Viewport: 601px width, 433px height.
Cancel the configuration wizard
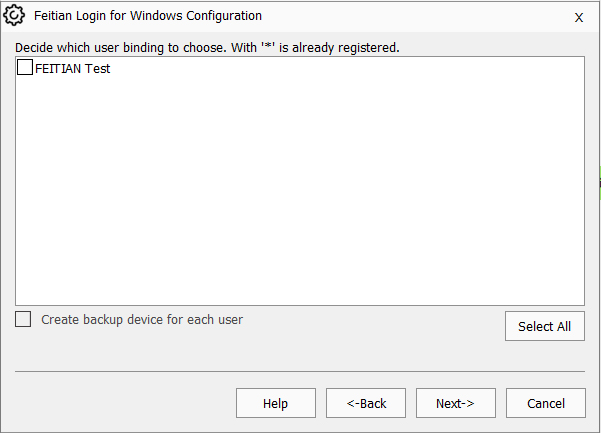(x=546, y=403)
